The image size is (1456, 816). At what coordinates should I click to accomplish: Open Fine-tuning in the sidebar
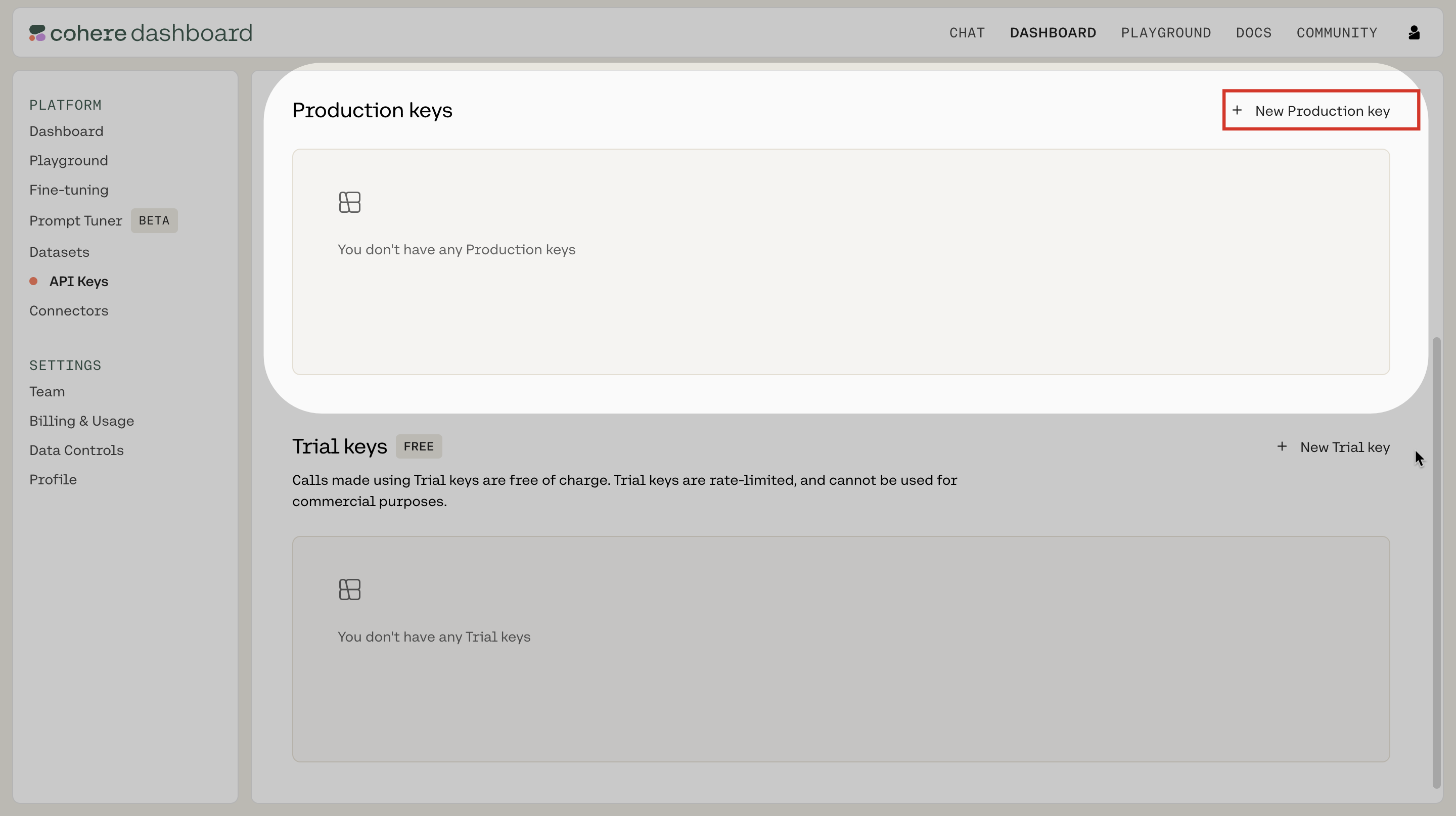tap(68, 190)
